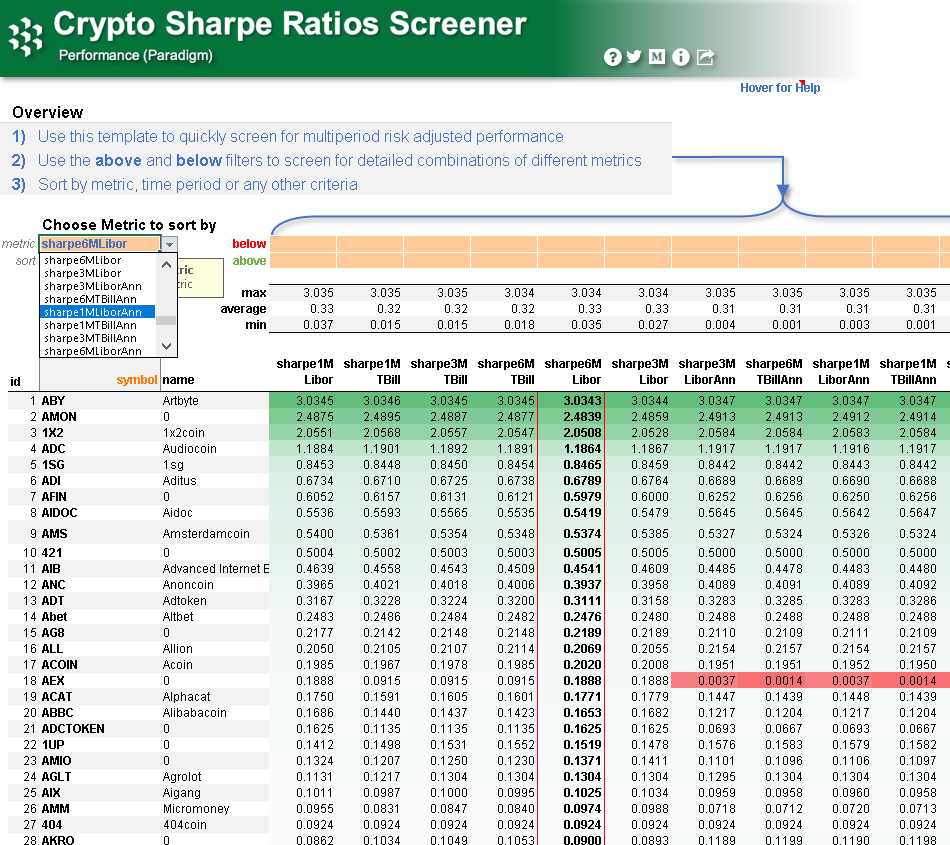Viewport: 950px width, 845px height.
Task: Click the Micromoney name cell
Action: (x=215, y=809)
